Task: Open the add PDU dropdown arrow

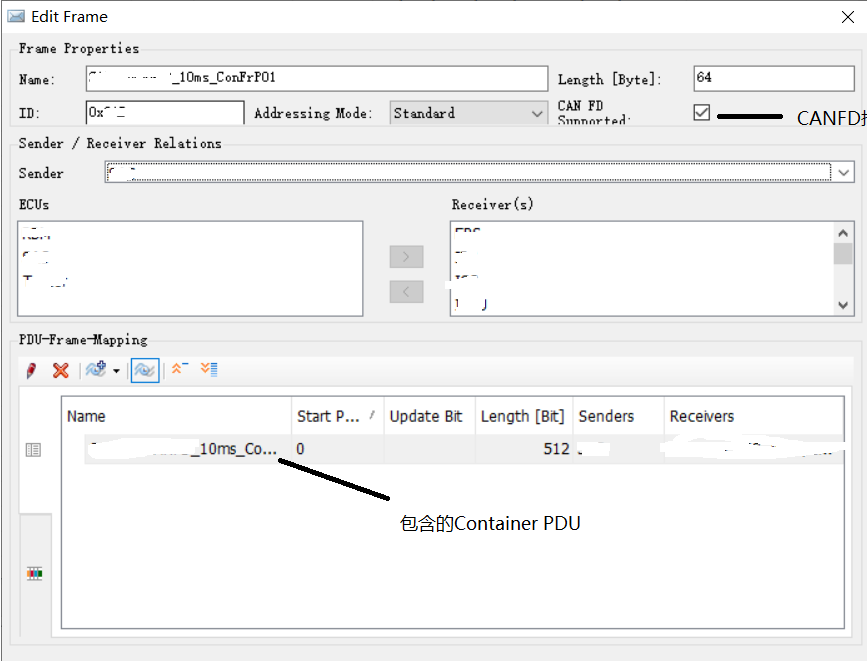Action: point(116,371)
